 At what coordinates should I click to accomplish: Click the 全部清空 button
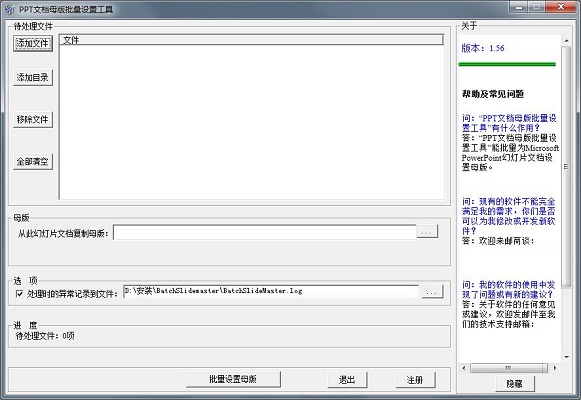click(x=33, y=161)
